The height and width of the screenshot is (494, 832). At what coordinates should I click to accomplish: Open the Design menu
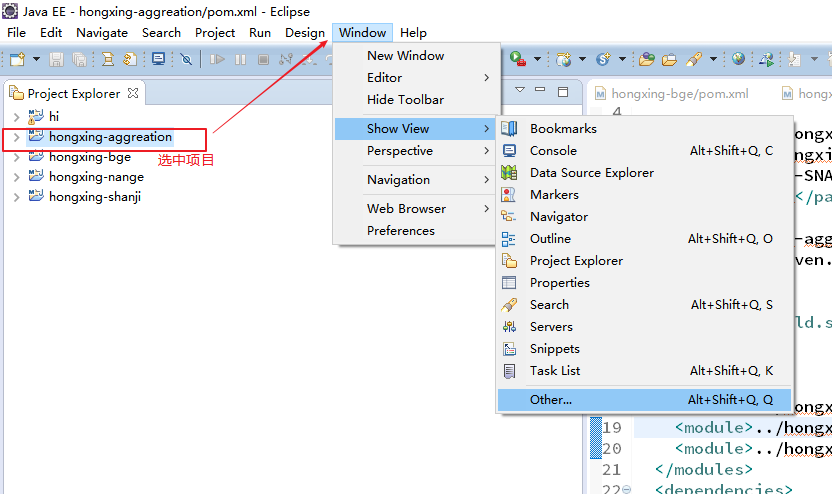click(x=305, y=33)
